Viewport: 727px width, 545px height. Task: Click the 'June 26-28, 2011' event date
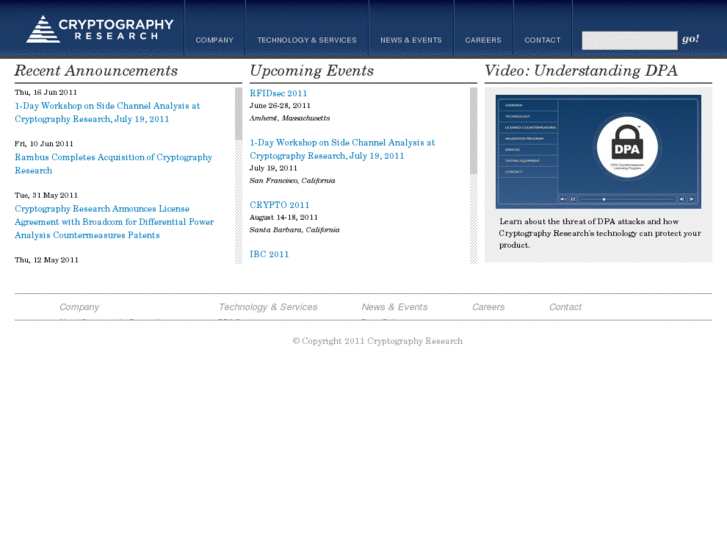280,106
